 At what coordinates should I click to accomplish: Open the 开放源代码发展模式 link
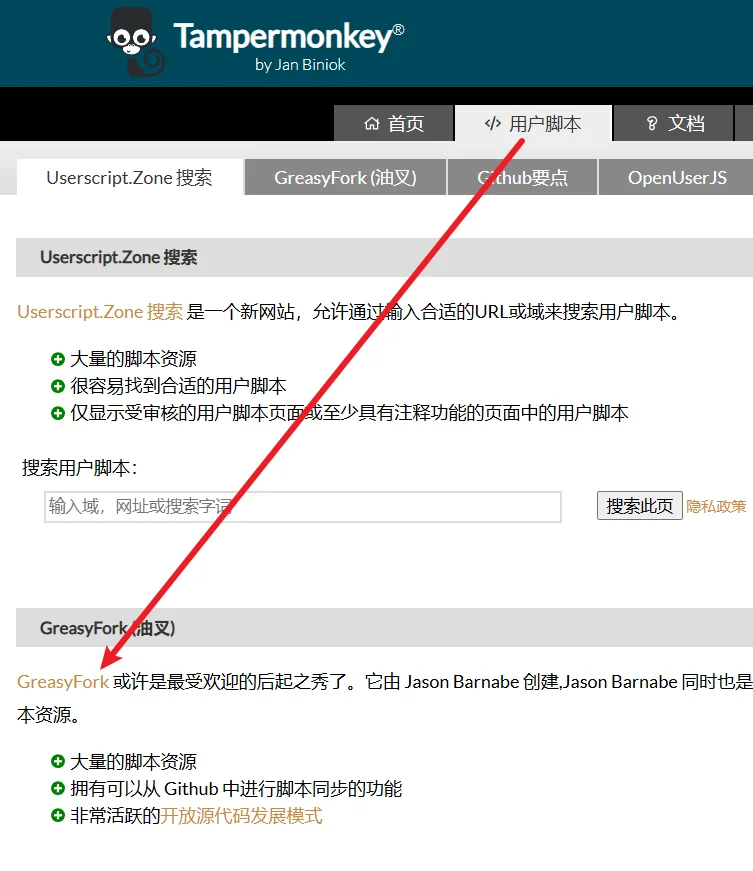click(x=241, y=815)
